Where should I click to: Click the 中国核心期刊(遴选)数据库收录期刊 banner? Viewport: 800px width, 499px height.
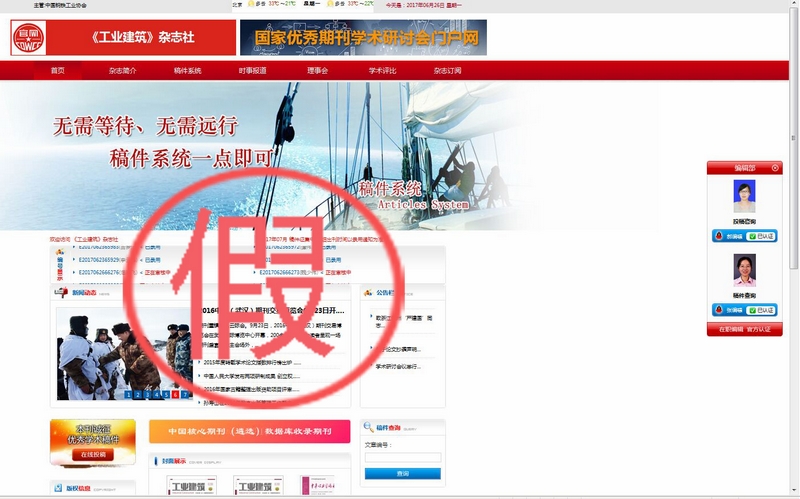(x=249, y=431)
